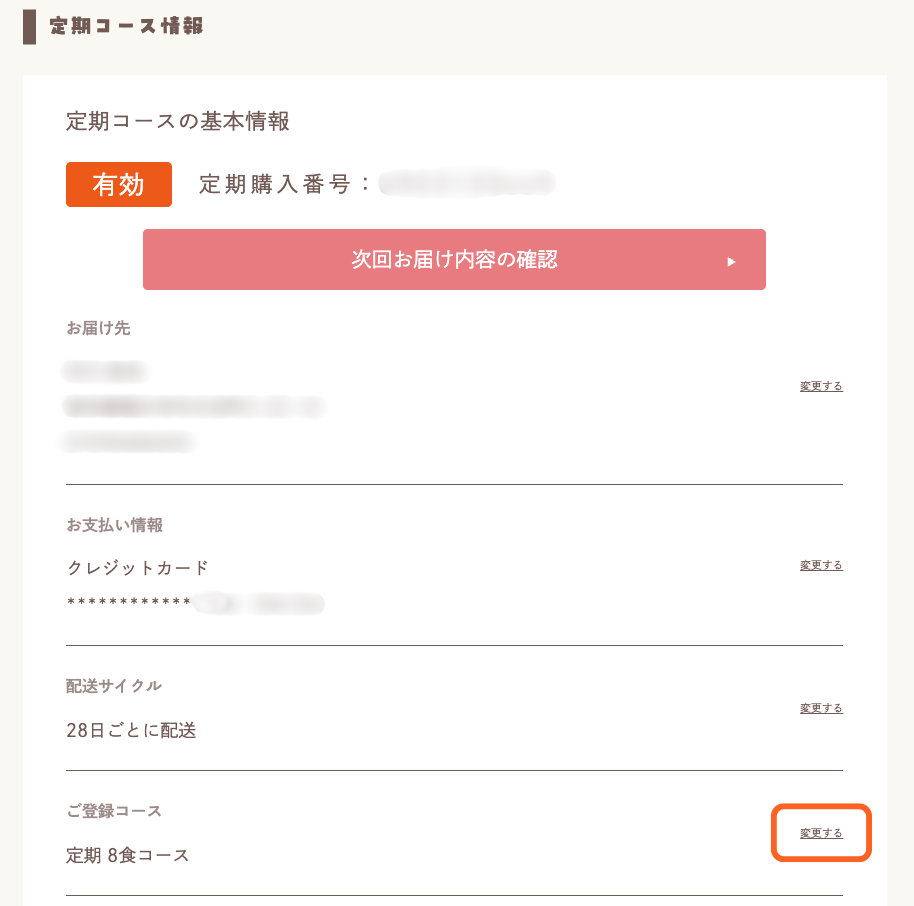Select the お届け先 section label

pyautogui.click(x=97, y=328)
